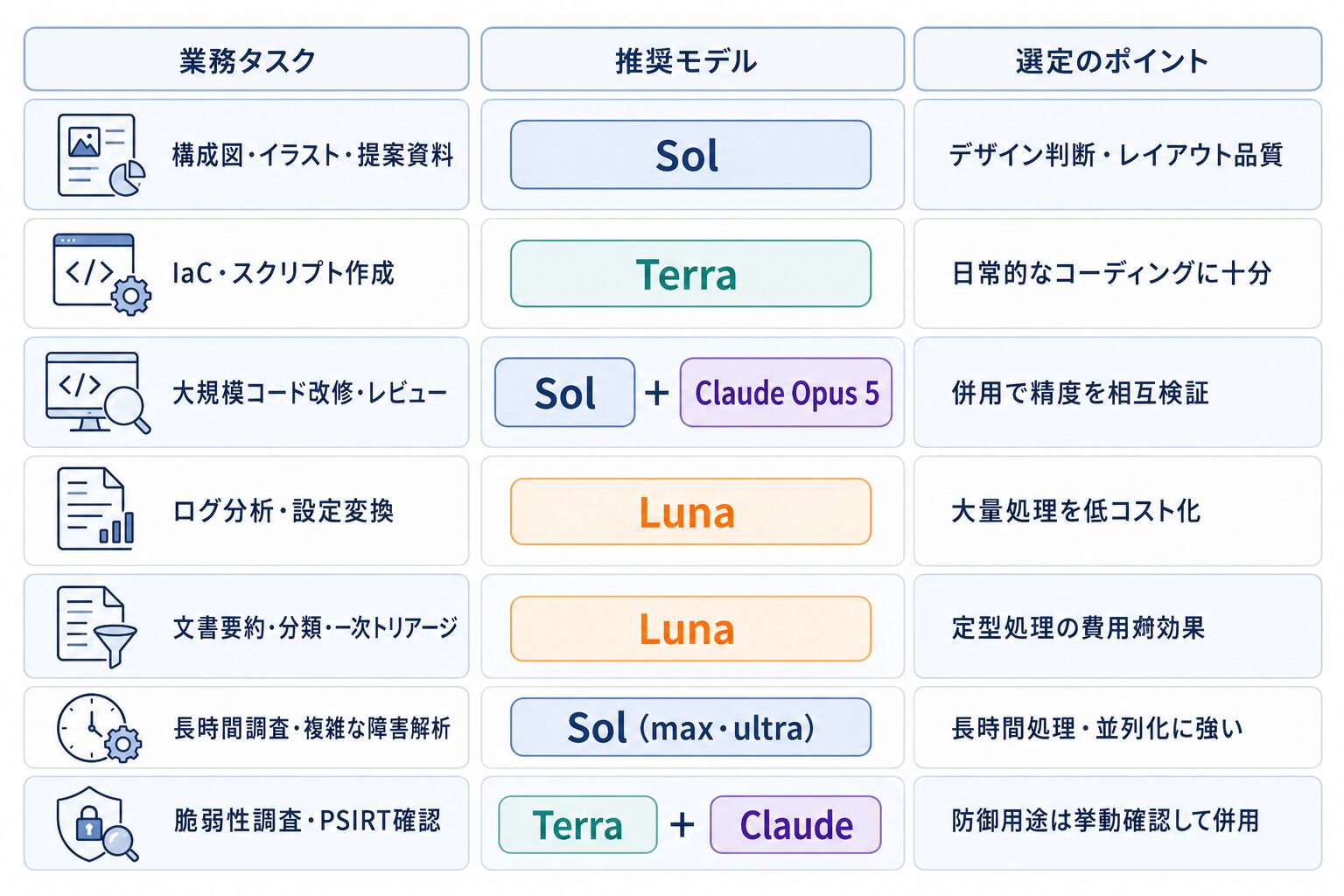
Task: Click the shield lock with magnifier icon
Action: (x=97, y=823)
